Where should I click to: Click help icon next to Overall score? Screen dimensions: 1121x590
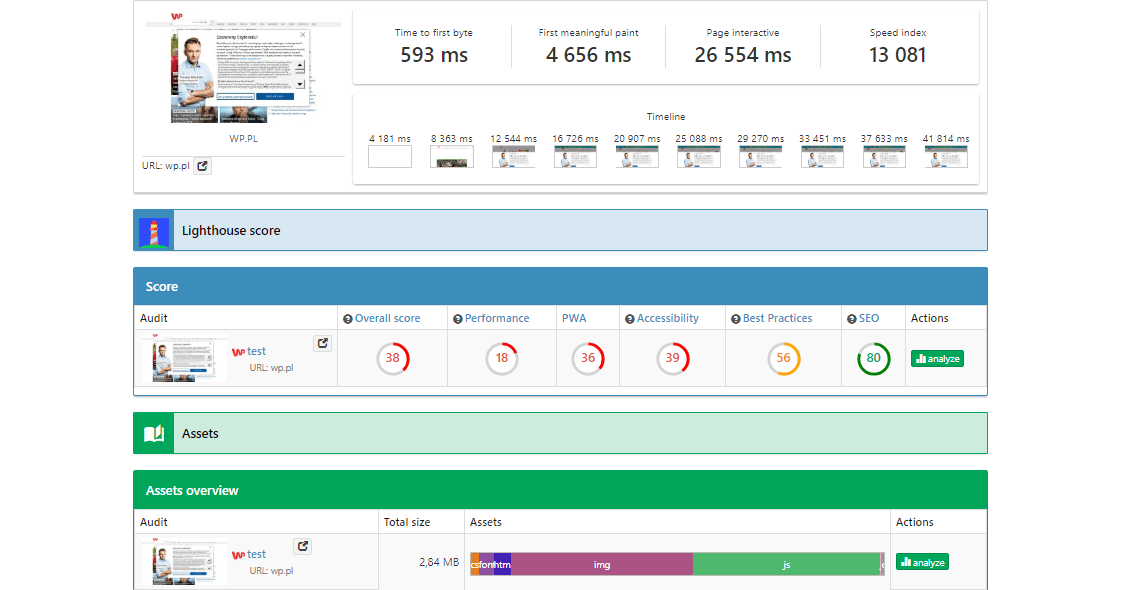[348, 319]
